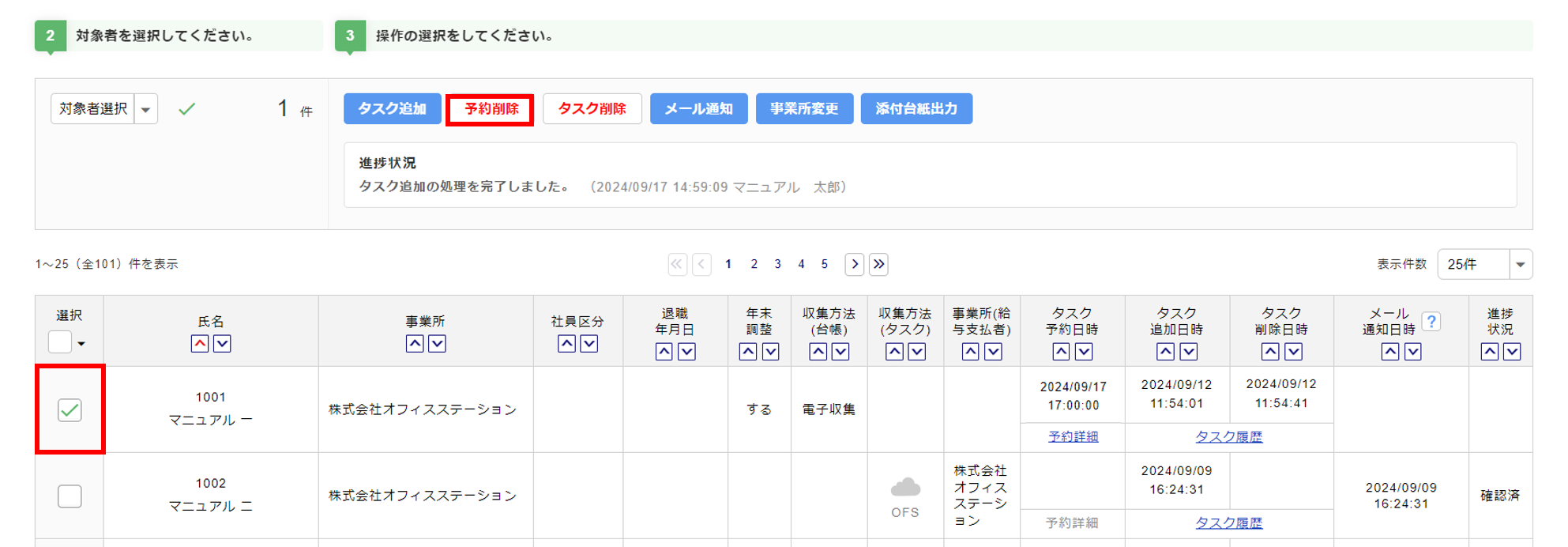Viewport: 1568px width, 547px height.
Task: Open the 表示件数 25件 dropdown
Action: [x=1485, y=264]
